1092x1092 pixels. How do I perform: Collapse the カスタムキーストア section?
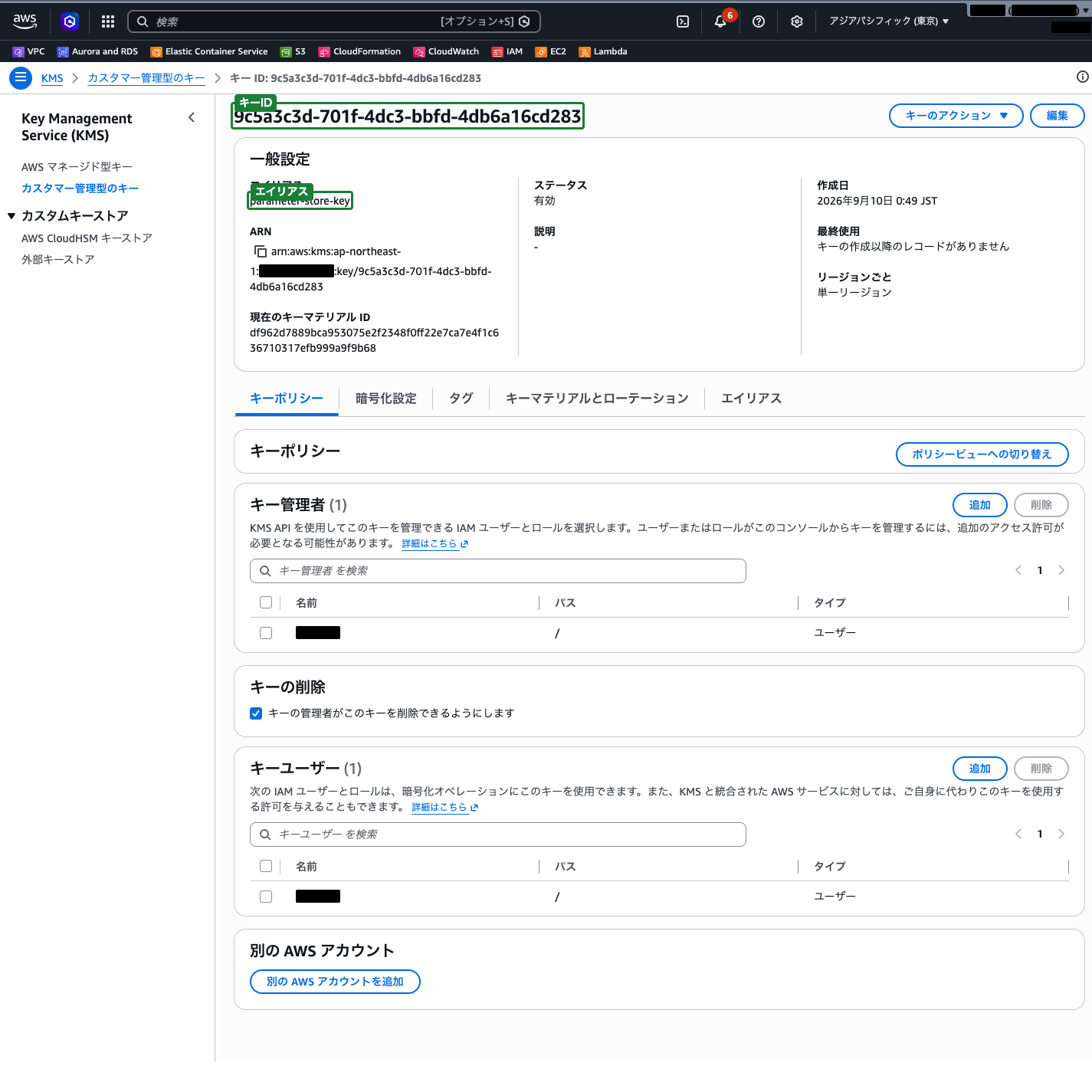pos(11,216)
